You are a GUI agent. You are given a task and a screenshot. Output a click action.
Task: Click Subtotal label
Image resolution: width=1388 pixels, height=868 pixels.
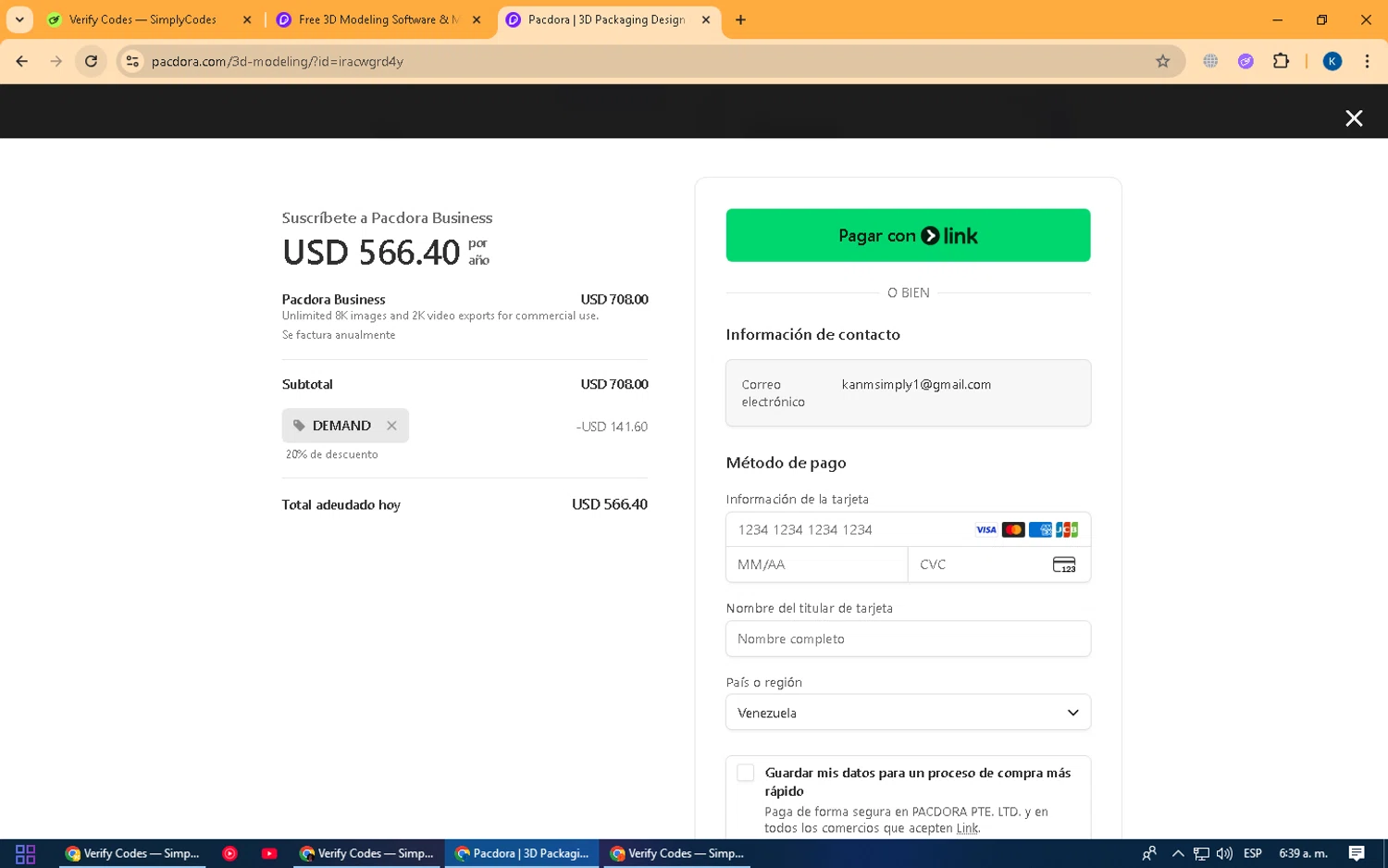coord(307,384)
